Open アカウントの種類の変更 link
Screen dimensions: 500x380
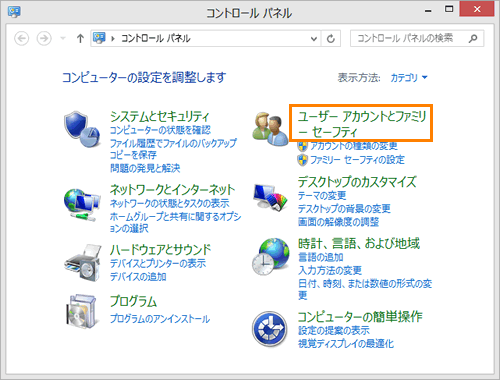pyautogui.click(x=354, y=146)
